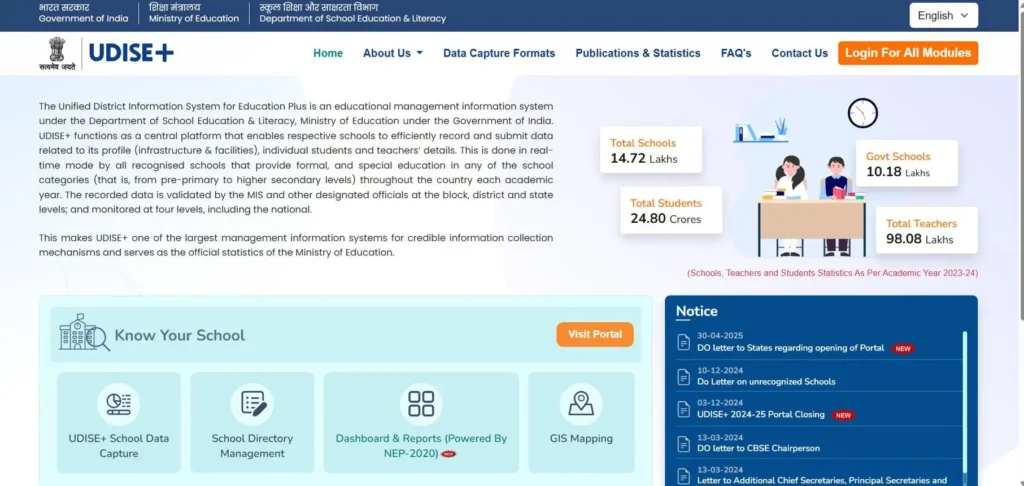
Task: Open Data Capture Formats
Action: point(499,54)
